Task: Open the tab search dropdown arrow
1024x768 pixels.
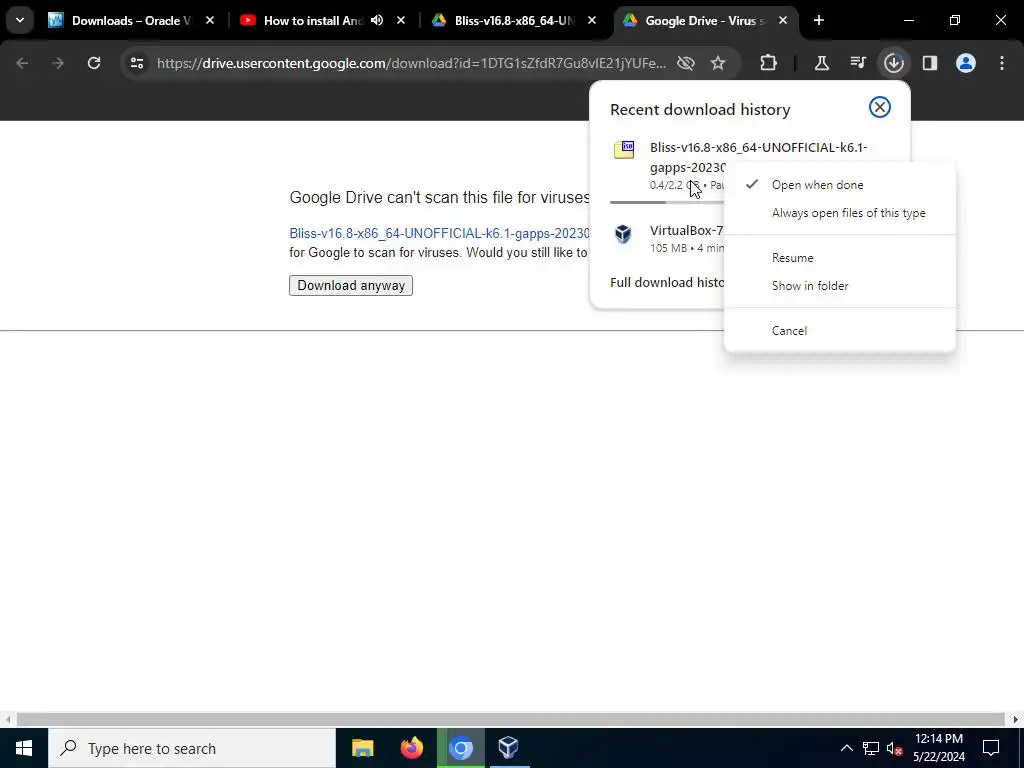Action: (20, 20)
